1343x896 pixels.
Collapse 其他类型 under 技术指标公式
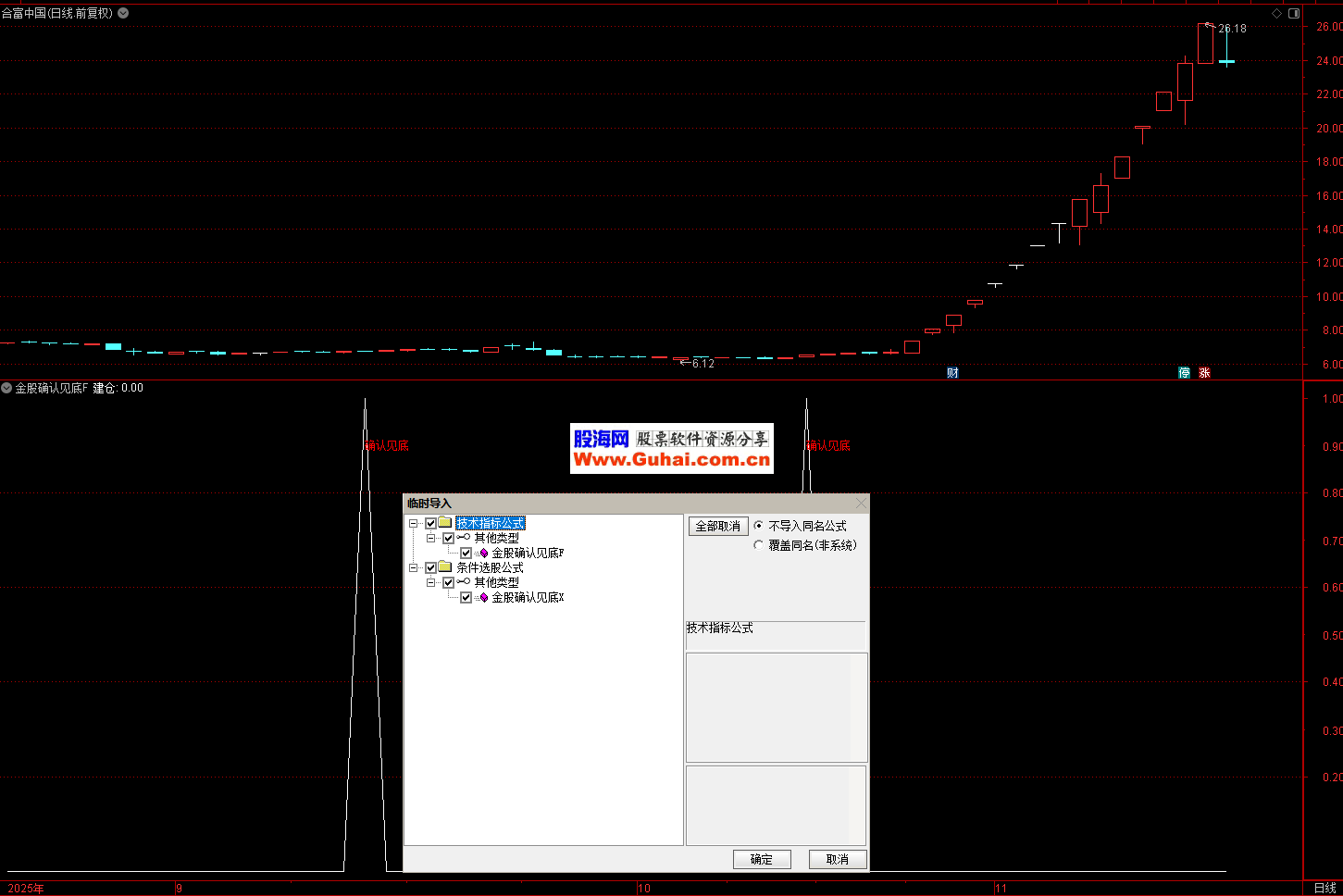(x=431, y=538)
